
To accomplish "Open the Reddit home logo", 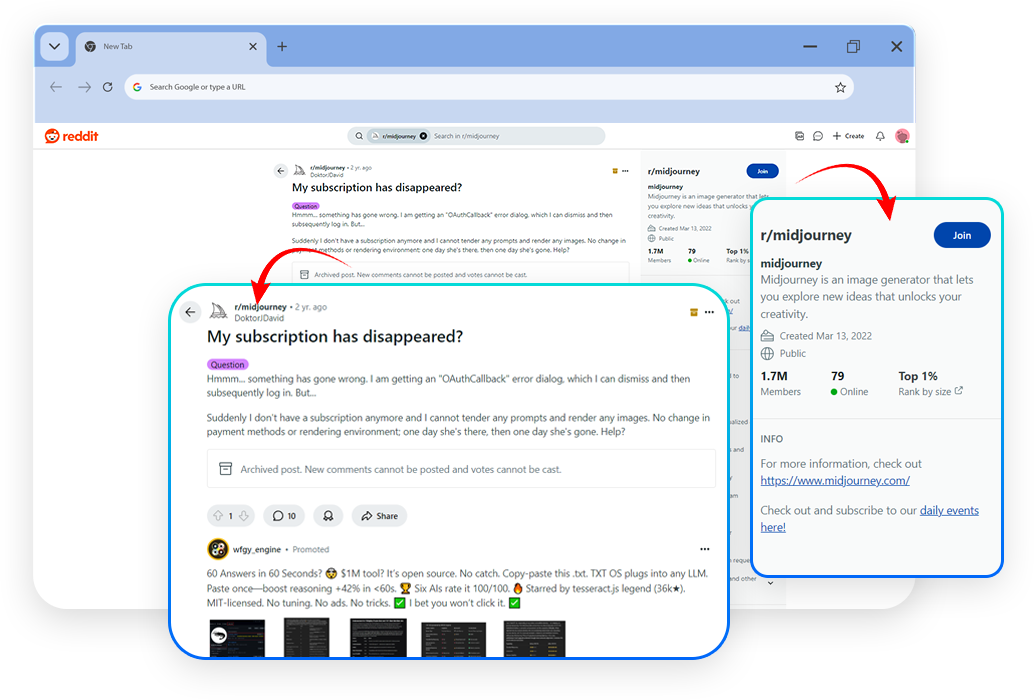I will point(71,136).
